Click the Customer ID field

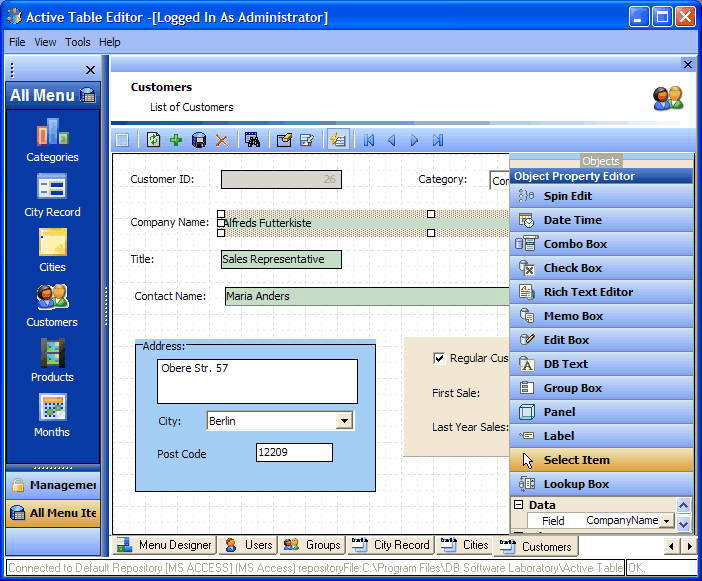click(281, 179)
